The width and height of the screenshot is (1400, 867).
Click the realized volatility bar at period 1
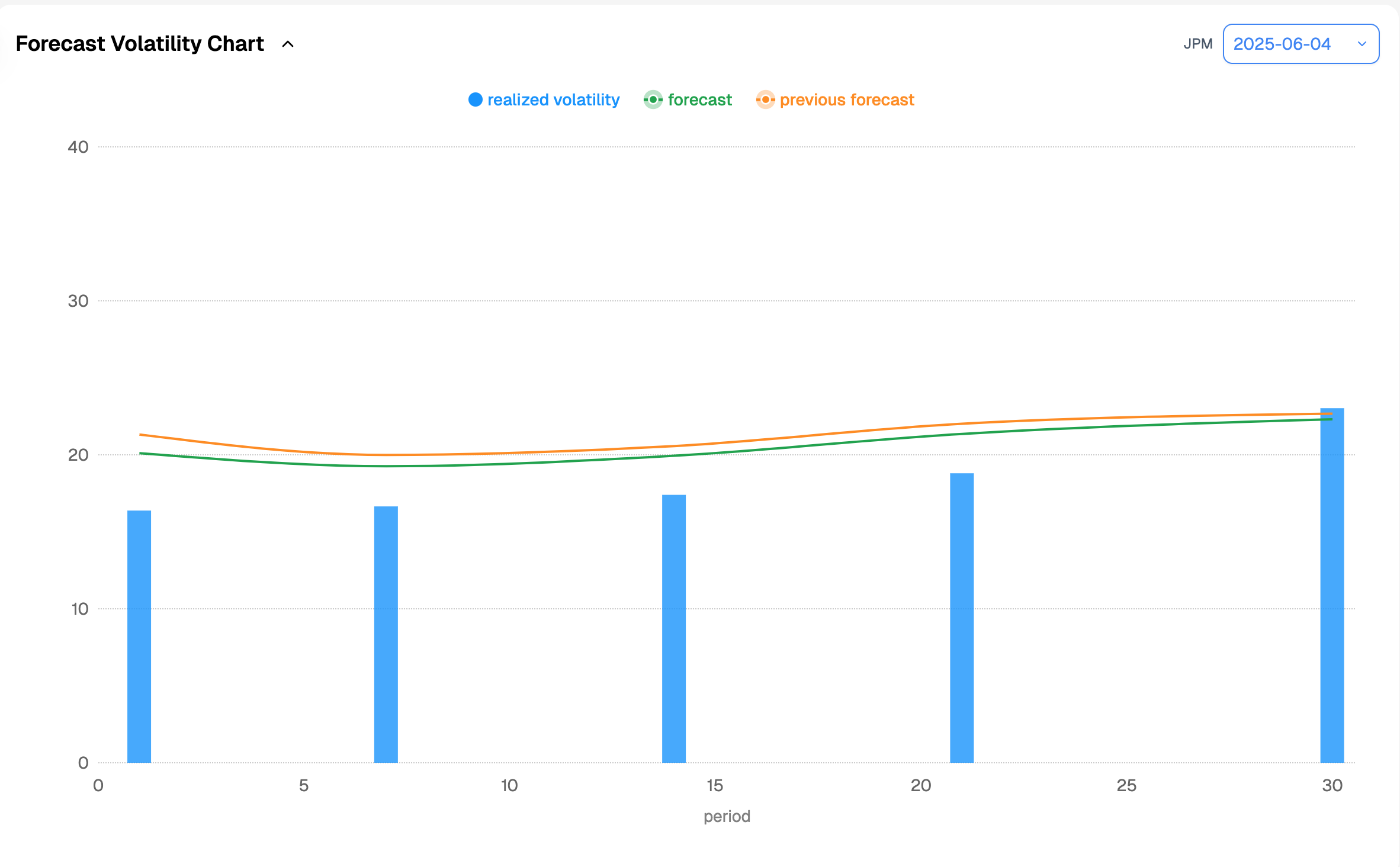tap(139, 637)
